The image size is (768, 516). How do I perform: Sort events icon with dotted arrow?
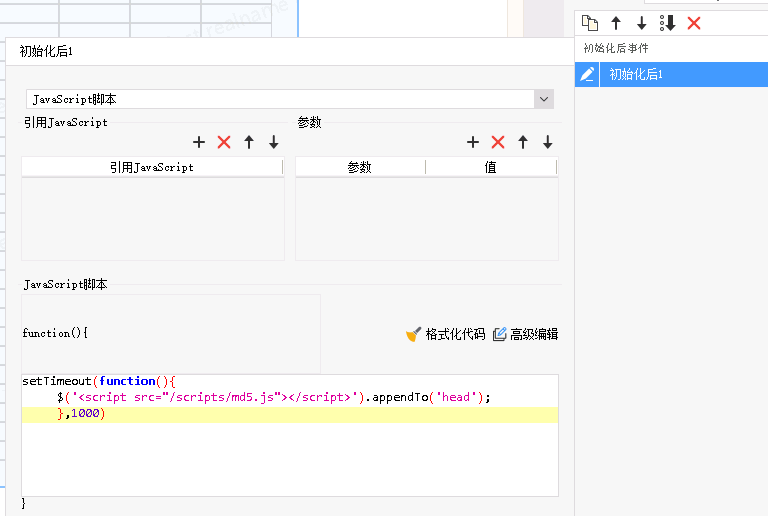pyautogui.click(x=668, y=23)
